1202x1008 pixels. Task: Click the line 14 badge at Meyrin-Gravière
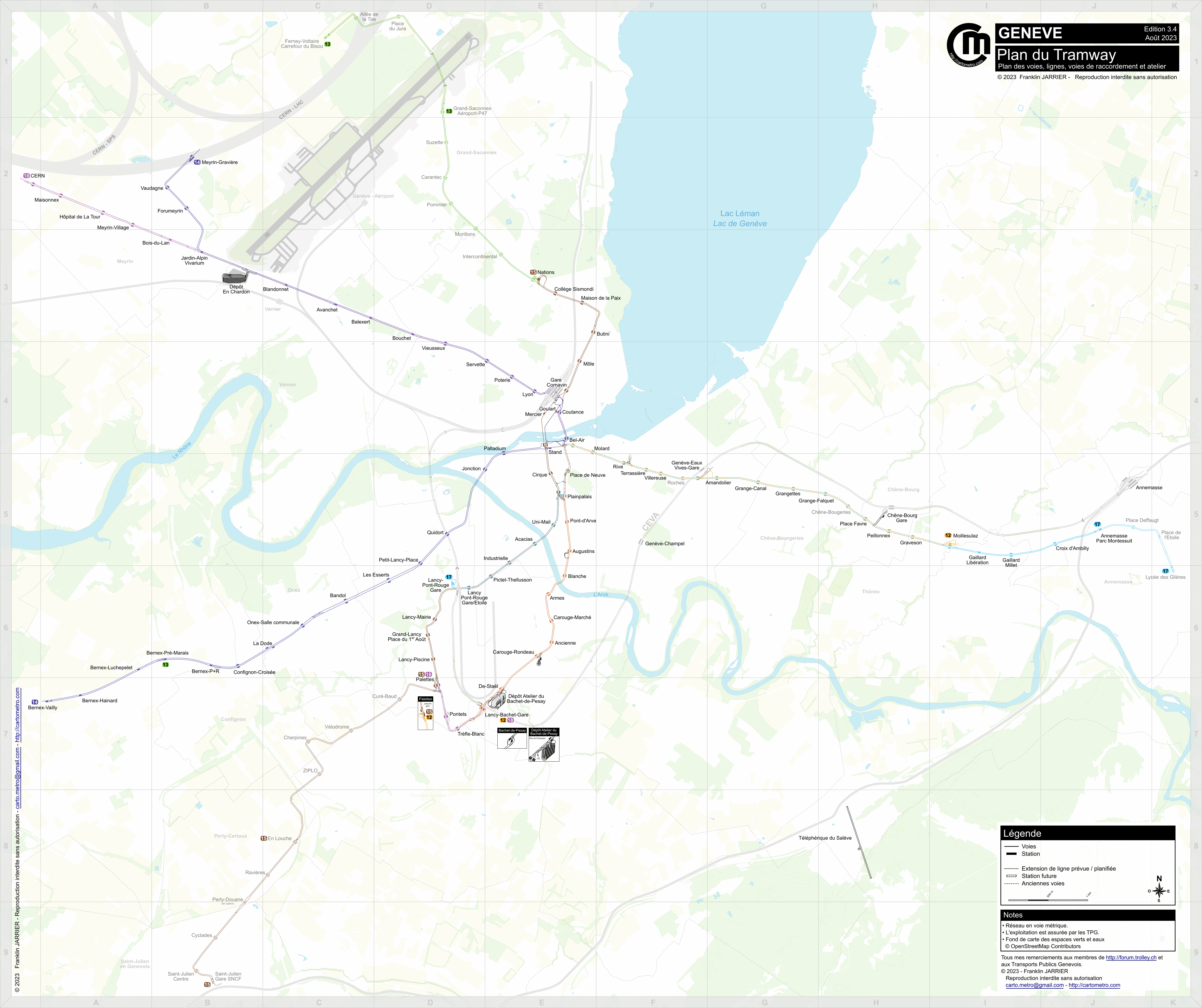[x=197, y=163]
